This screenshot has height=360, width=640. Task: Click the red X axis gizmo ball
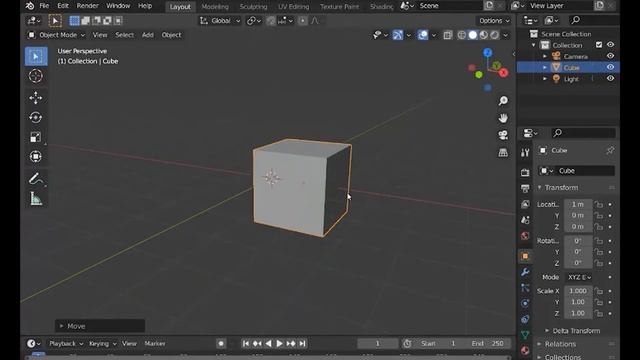(504, 73)
